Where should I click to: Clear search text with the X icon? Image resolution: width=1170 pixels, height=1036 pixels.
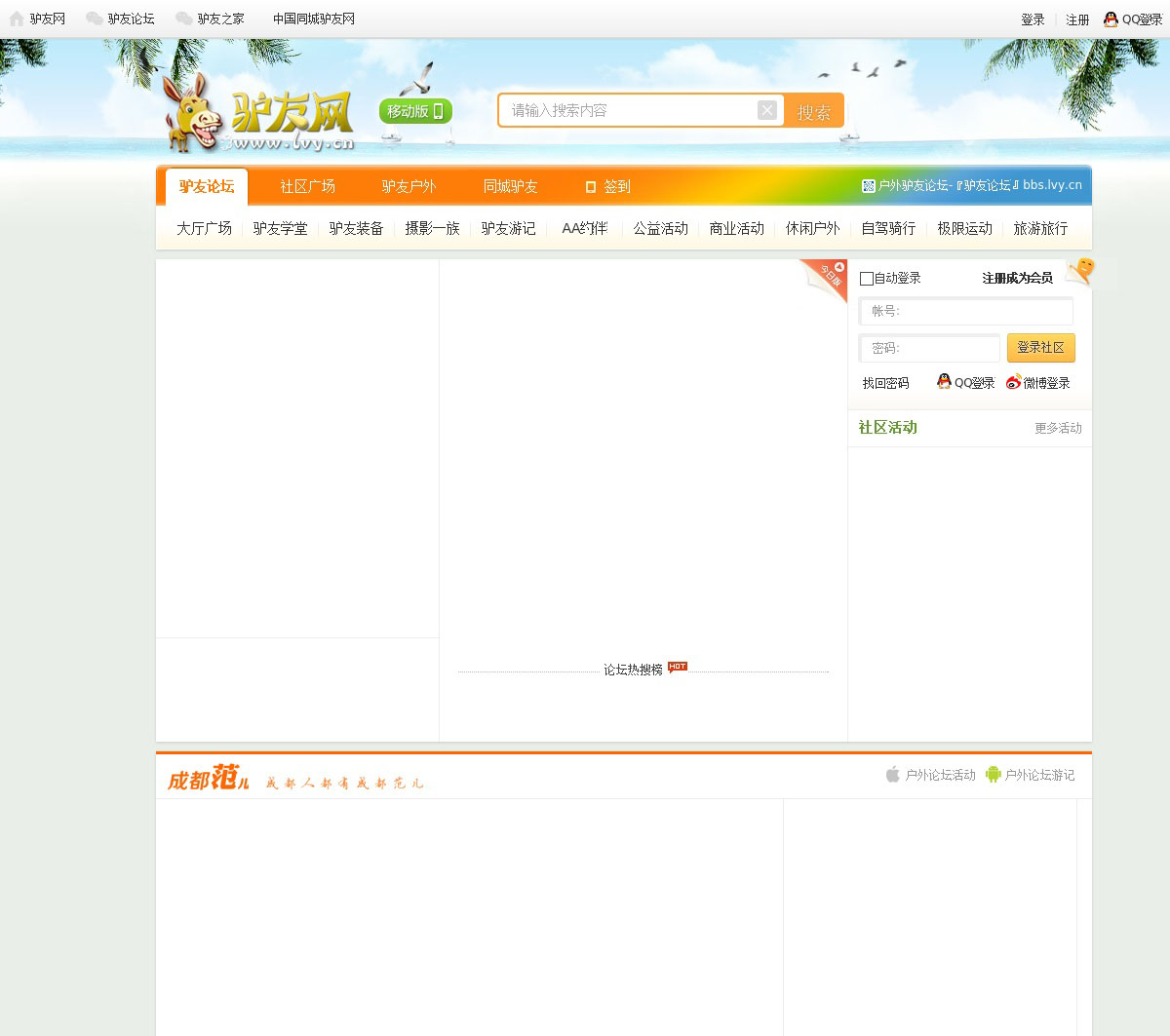767,110
